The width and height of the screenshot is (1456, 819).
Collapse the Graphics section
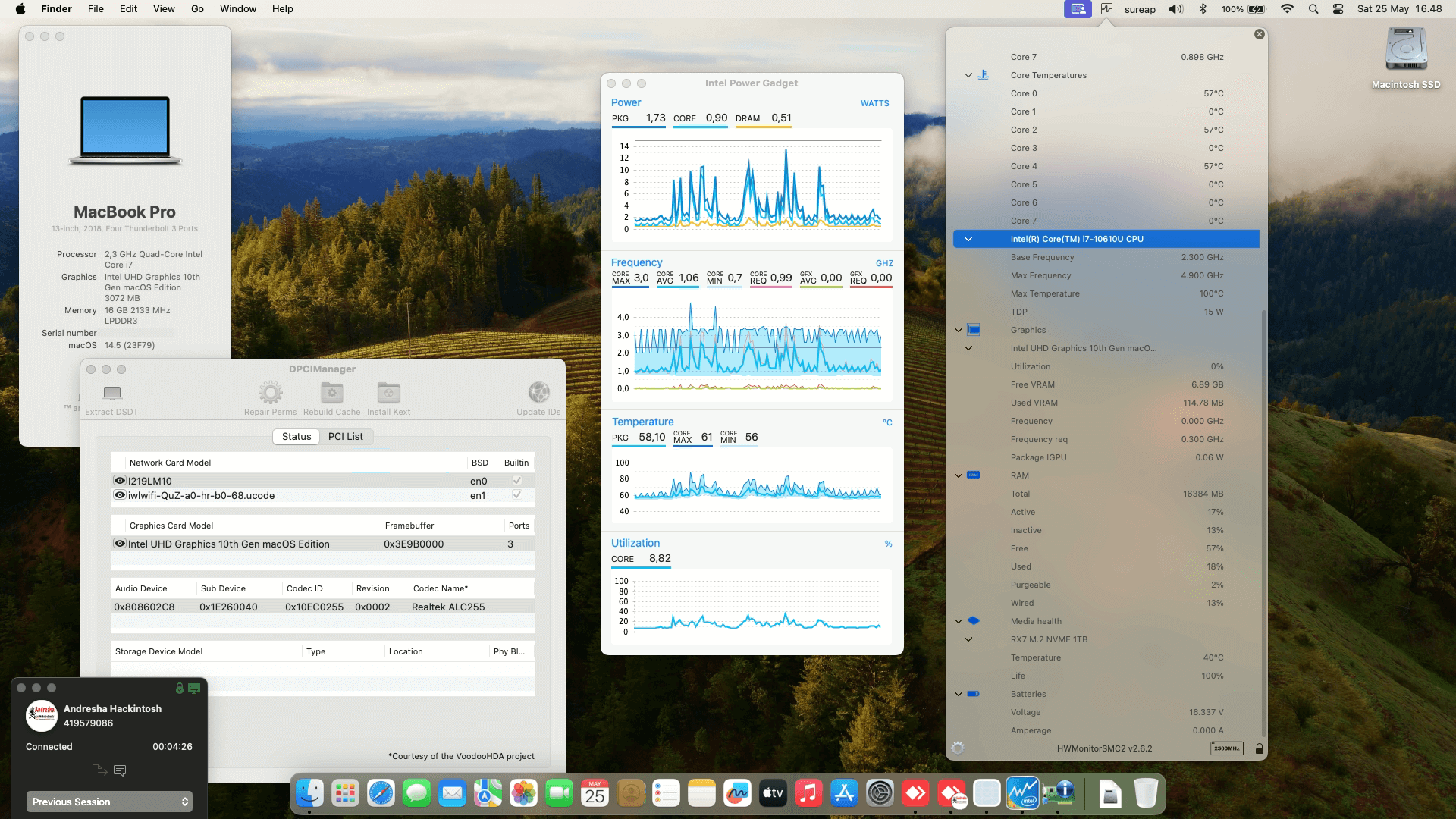tap(958, 330)
